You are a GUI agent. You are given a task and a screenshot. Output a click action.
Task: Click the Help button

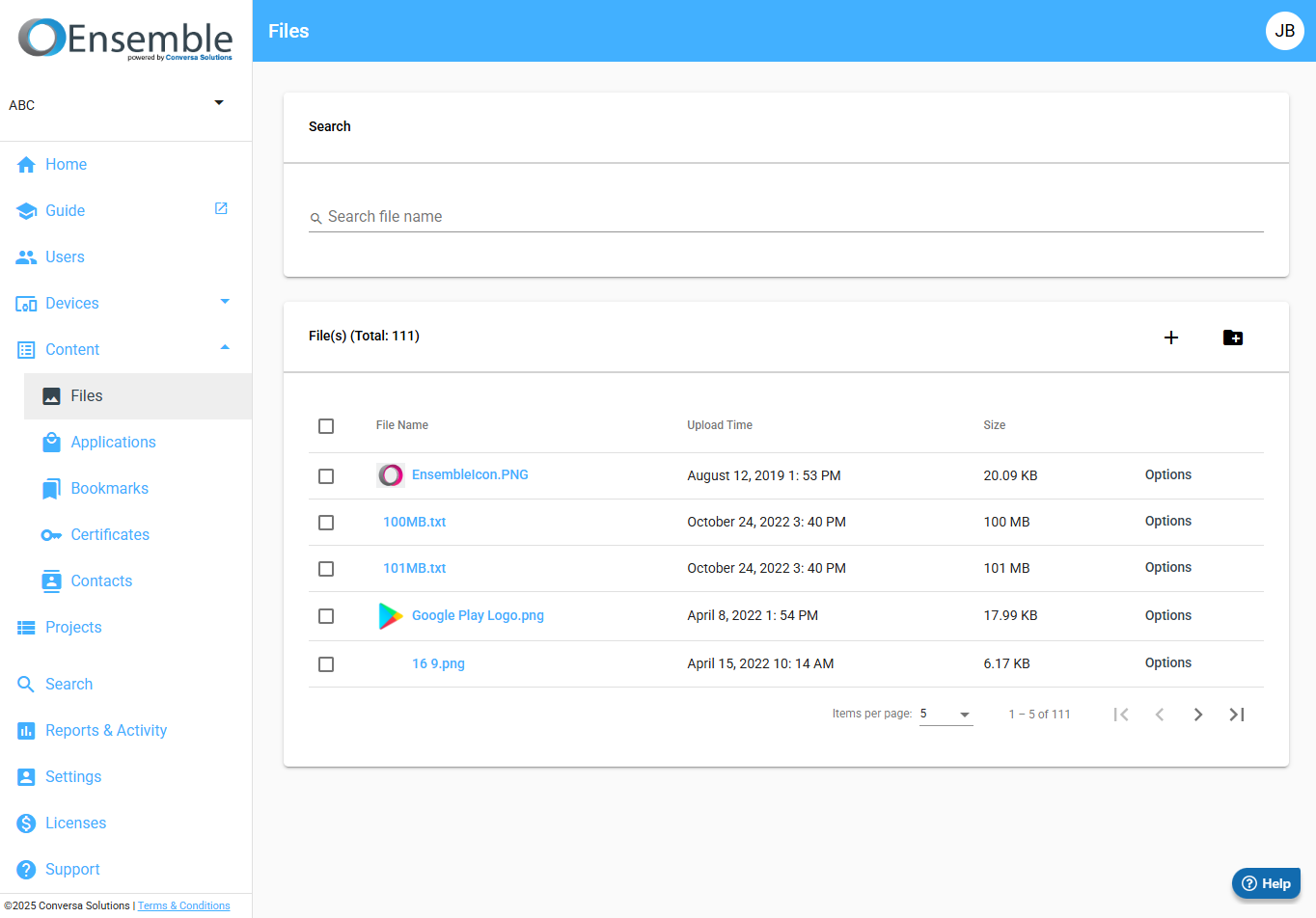(1266, 883)
